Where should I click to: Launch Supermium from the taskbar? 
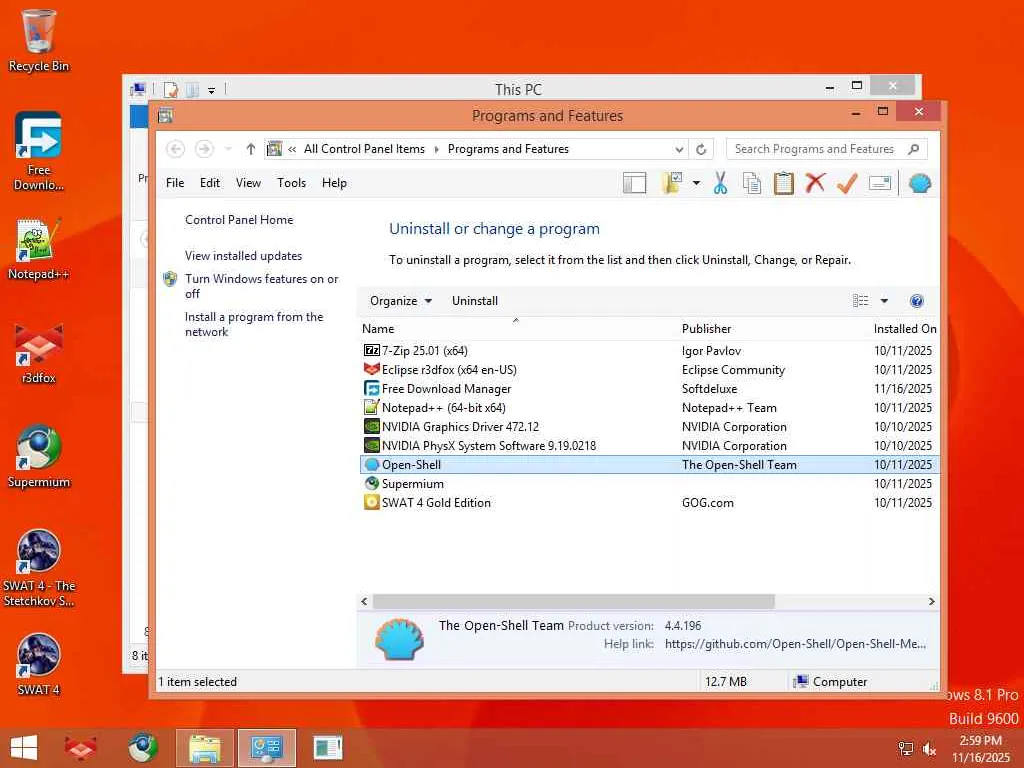pos(142,748)
